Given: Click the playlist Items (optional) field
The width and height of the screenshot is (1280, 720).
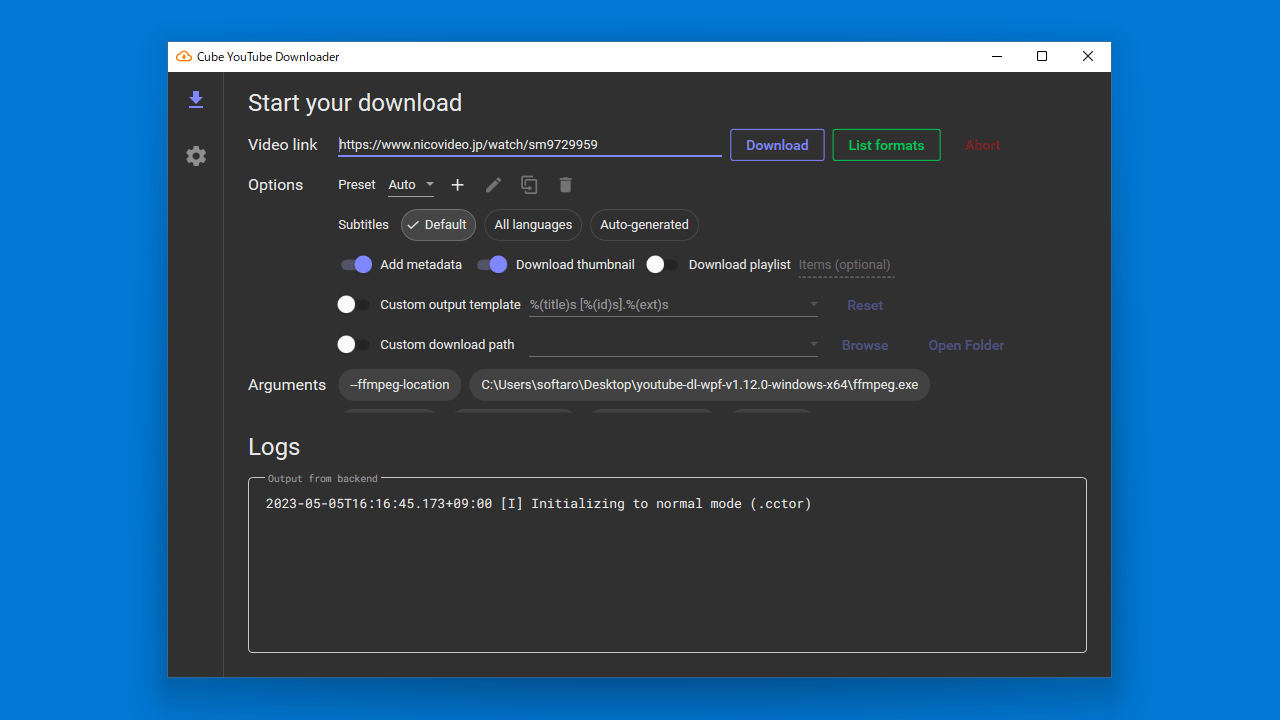Looking at the screenshot, I should point(846,265).
